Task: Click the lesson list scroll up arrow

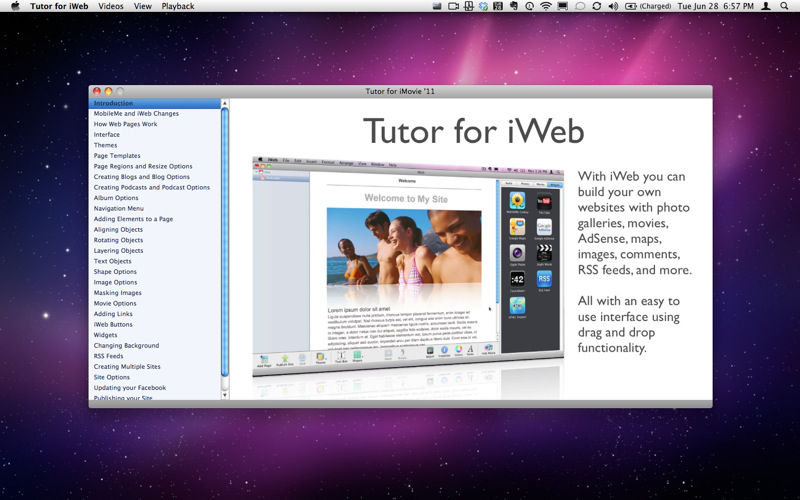Action: [224, 103]
